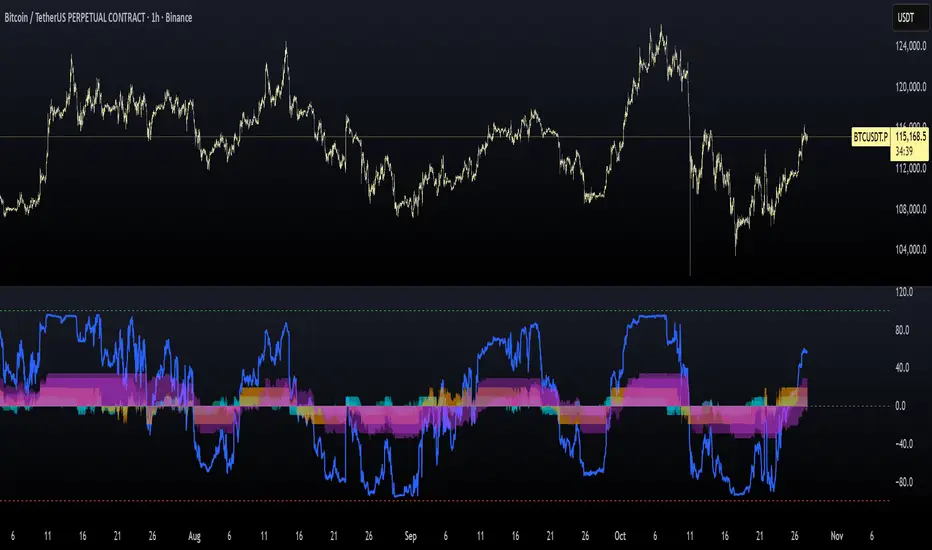The width and height of the screenshot is (932, 550).
Task: Click the 6 date label after Nov
Action: click(872, 536)
